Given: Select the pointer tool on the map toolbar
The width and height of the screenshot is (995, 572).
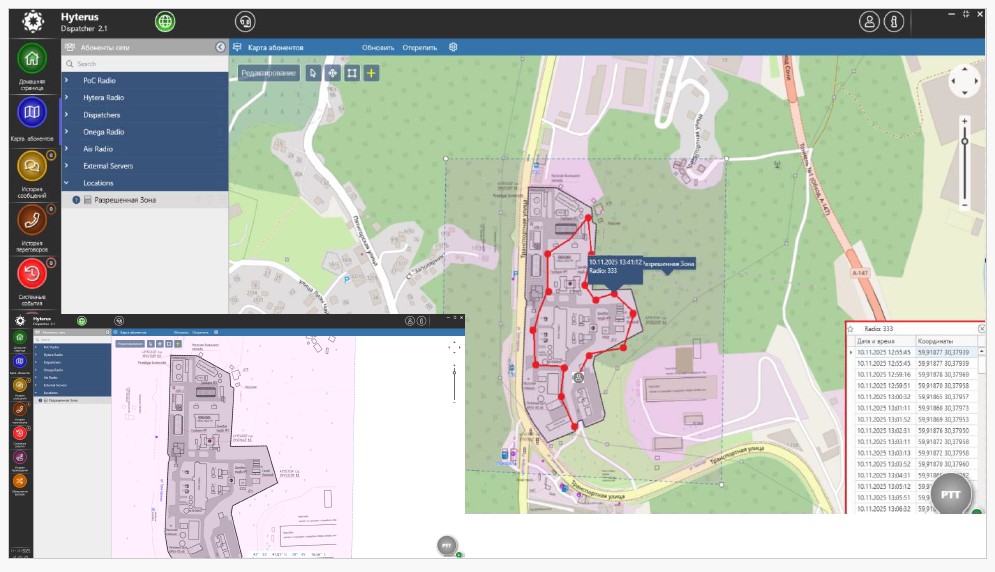Looking at the screenshot, I should (x=313, y=73).
